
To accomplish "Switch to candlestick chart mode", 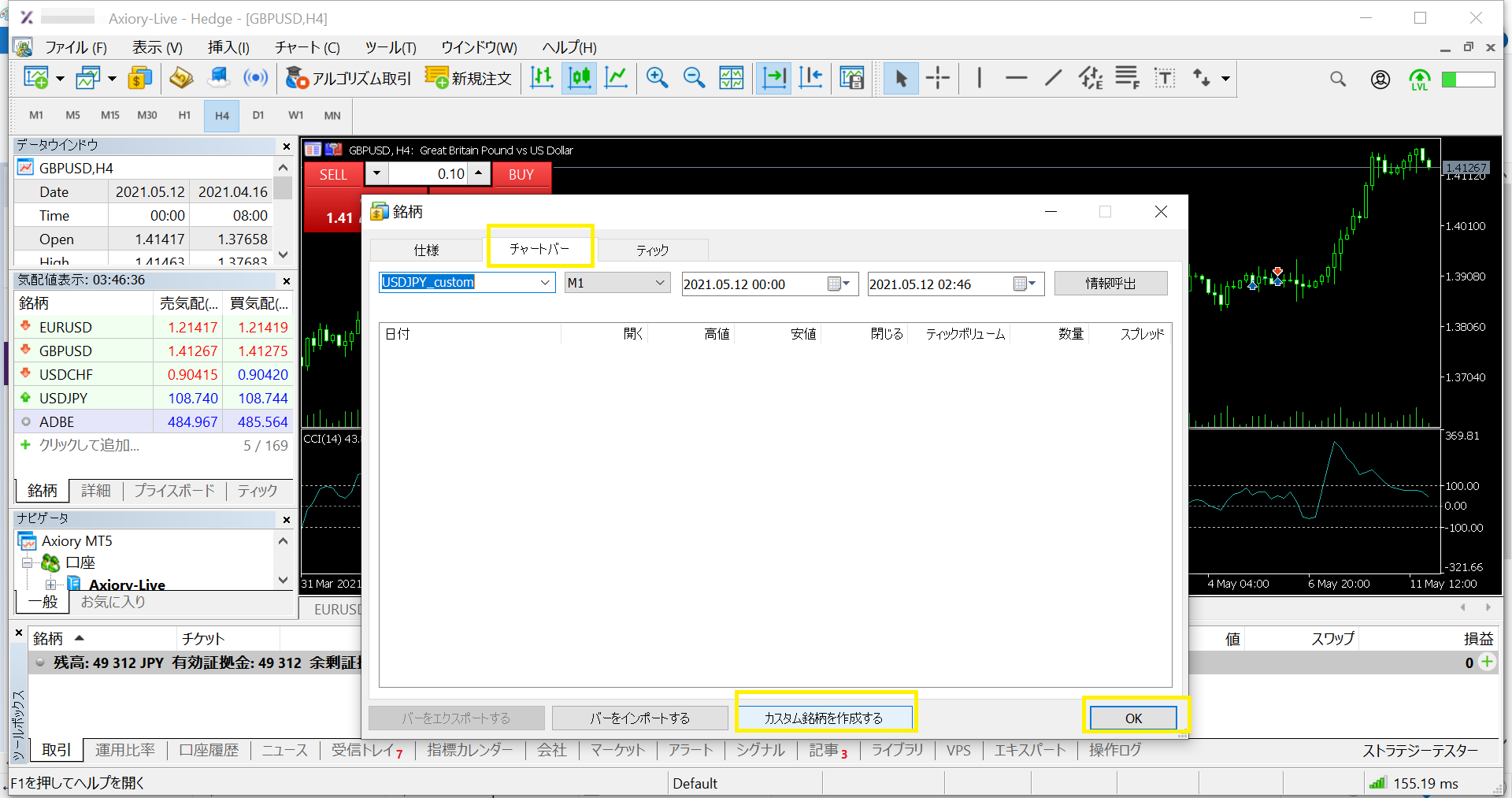I will pos(580,78).
